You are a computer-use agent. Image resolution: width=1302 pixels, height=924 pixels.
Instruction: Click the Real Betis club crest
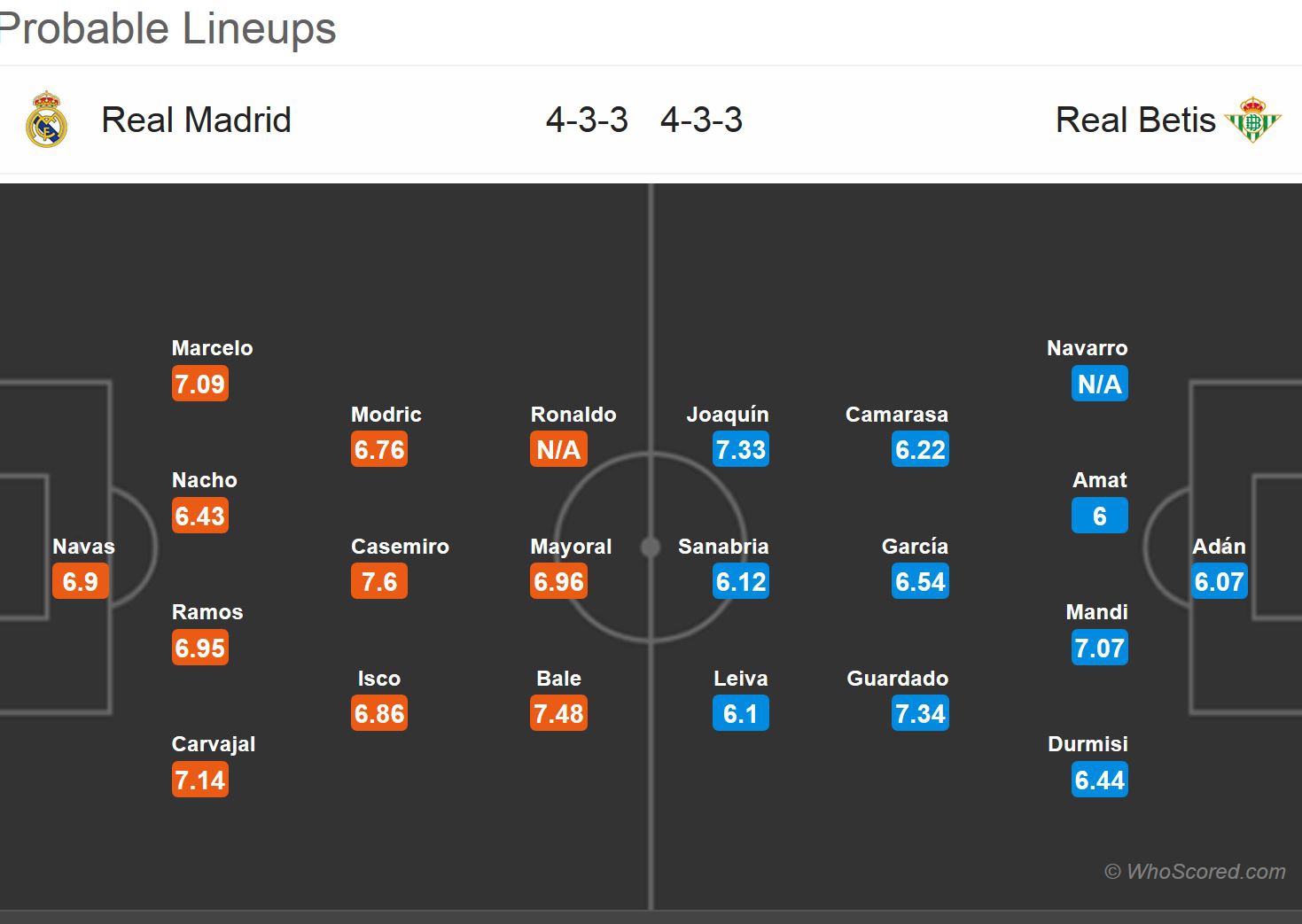1252,120
